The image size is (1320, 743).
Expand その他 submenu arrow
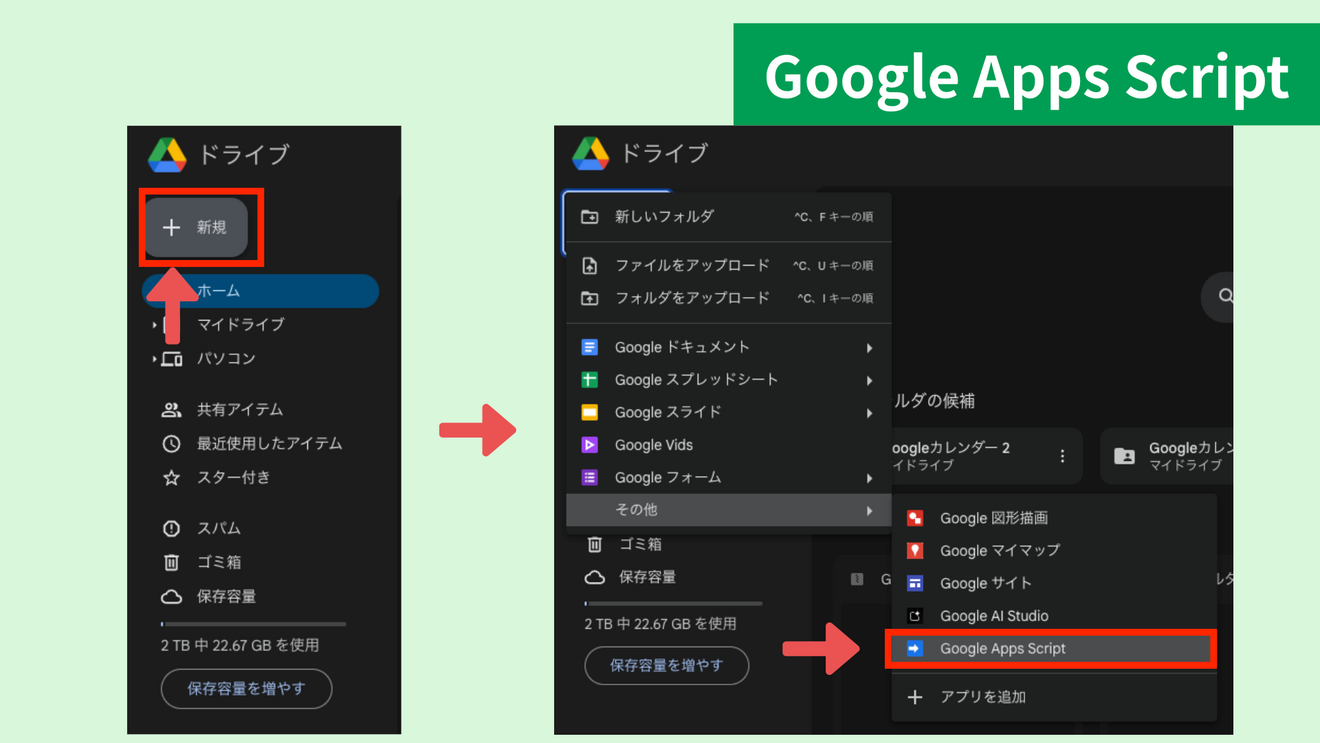point(870,511)
